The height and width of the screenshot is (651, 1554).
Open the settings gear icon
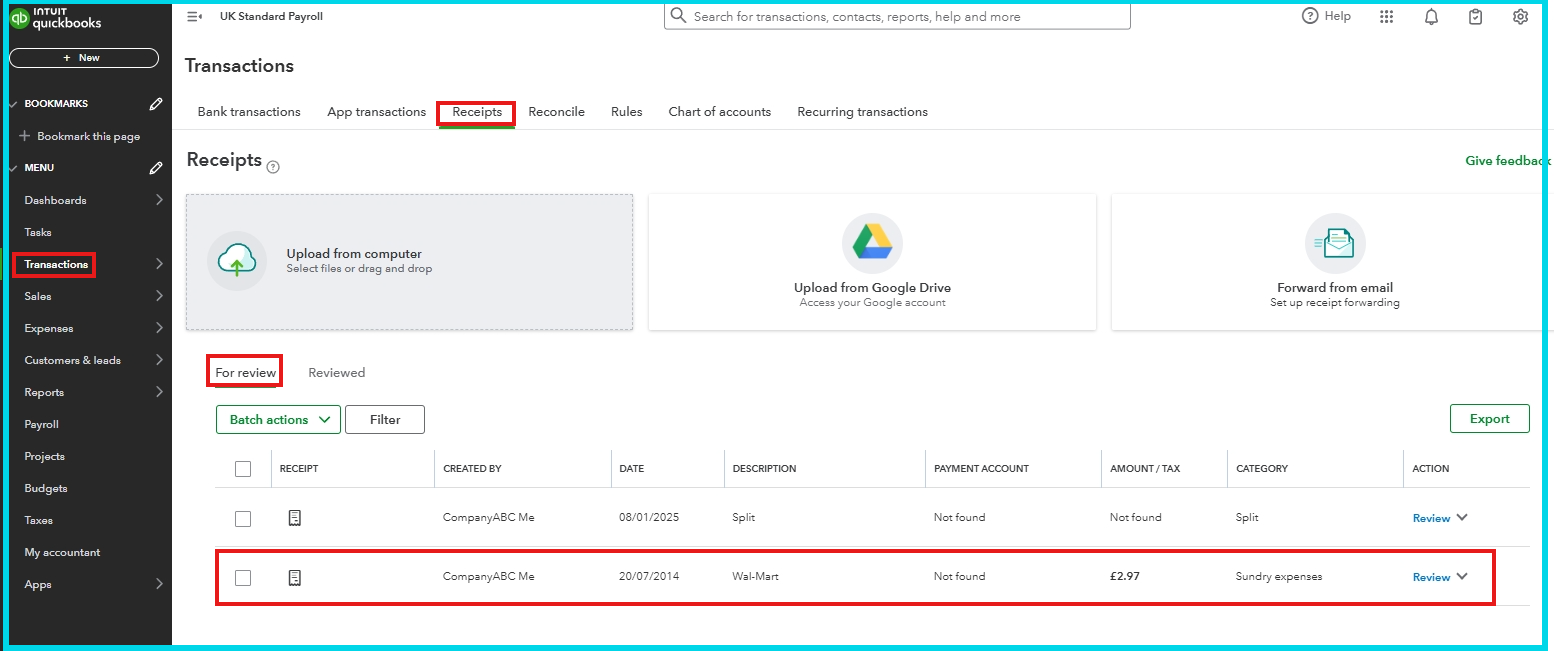click(1520, 17)
